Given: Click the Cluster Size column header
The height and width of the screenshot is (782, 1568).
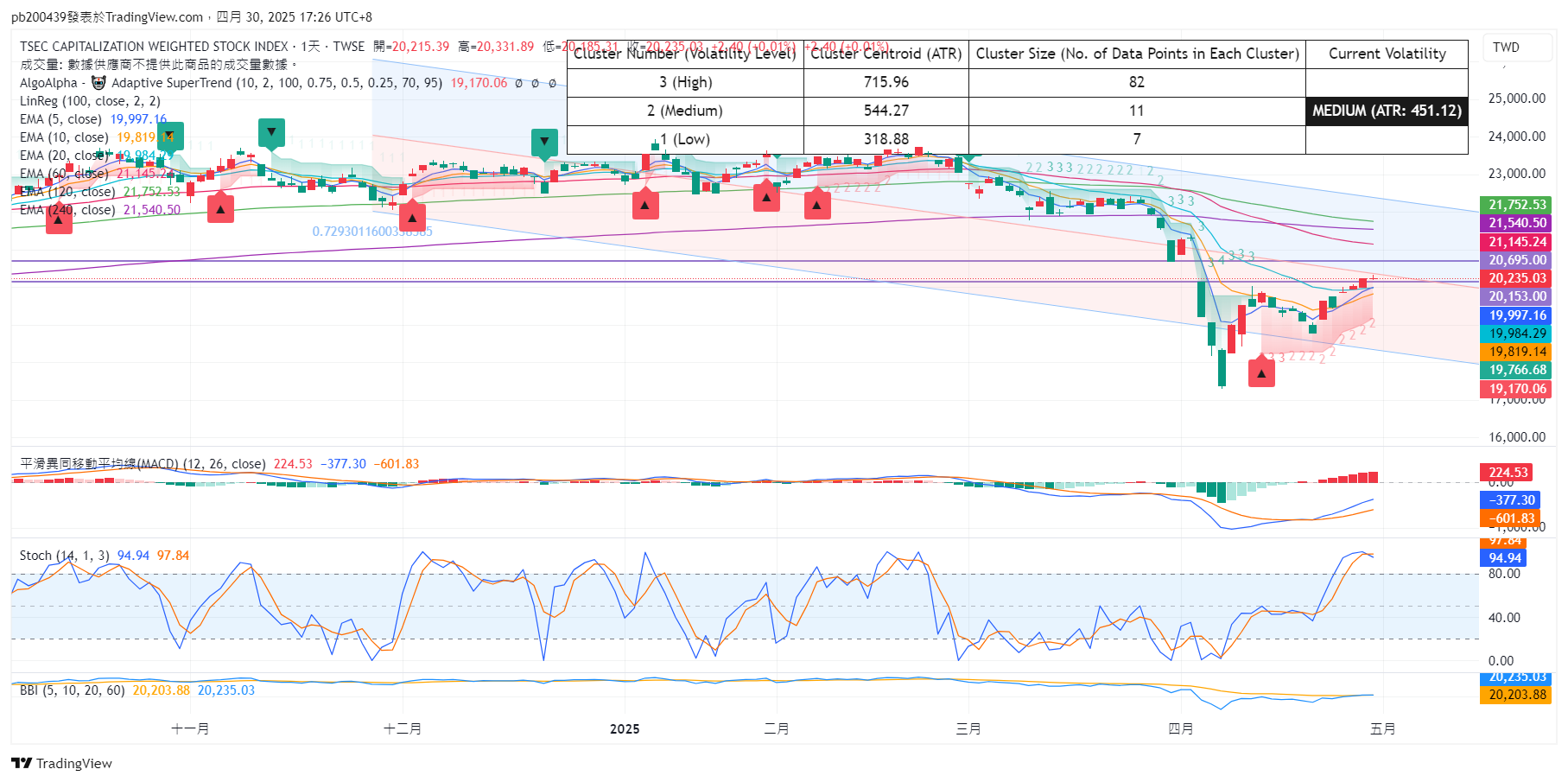Looking at the screenshot, I should point(1137,54).
